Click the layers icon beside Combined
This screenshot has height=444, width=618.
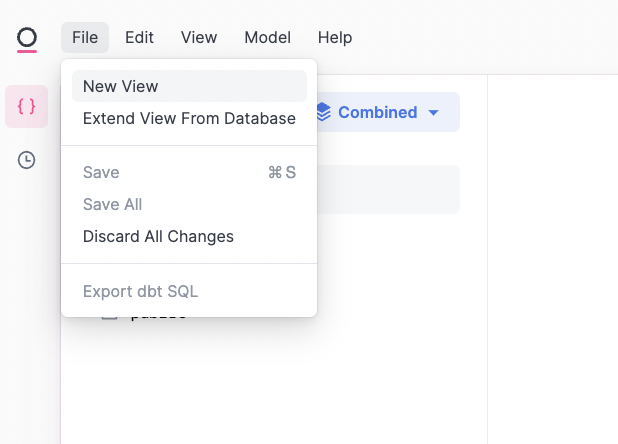(x=324, y=112)
